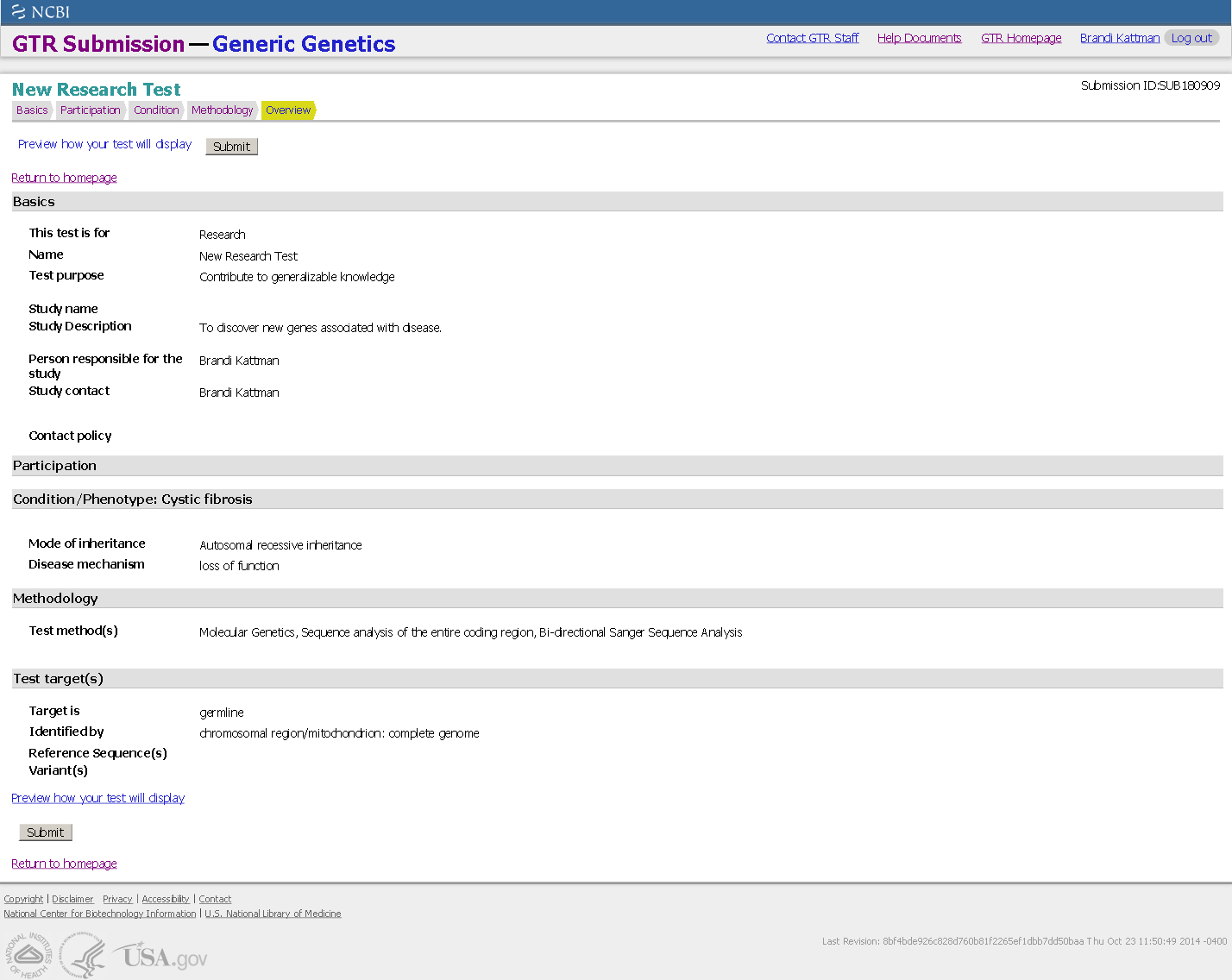Click the HHS eagle logo in footer

pyautogui.click(x=83, y=955)
